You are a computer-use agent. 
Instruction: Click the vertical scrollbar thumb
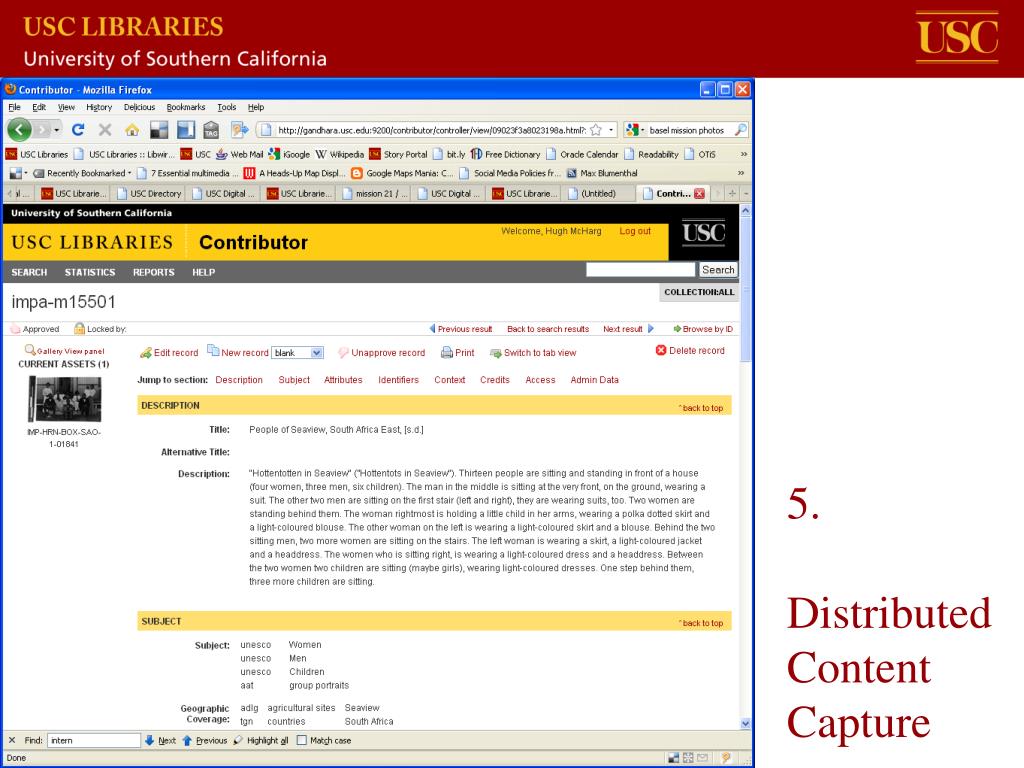[x=746, y=289]
